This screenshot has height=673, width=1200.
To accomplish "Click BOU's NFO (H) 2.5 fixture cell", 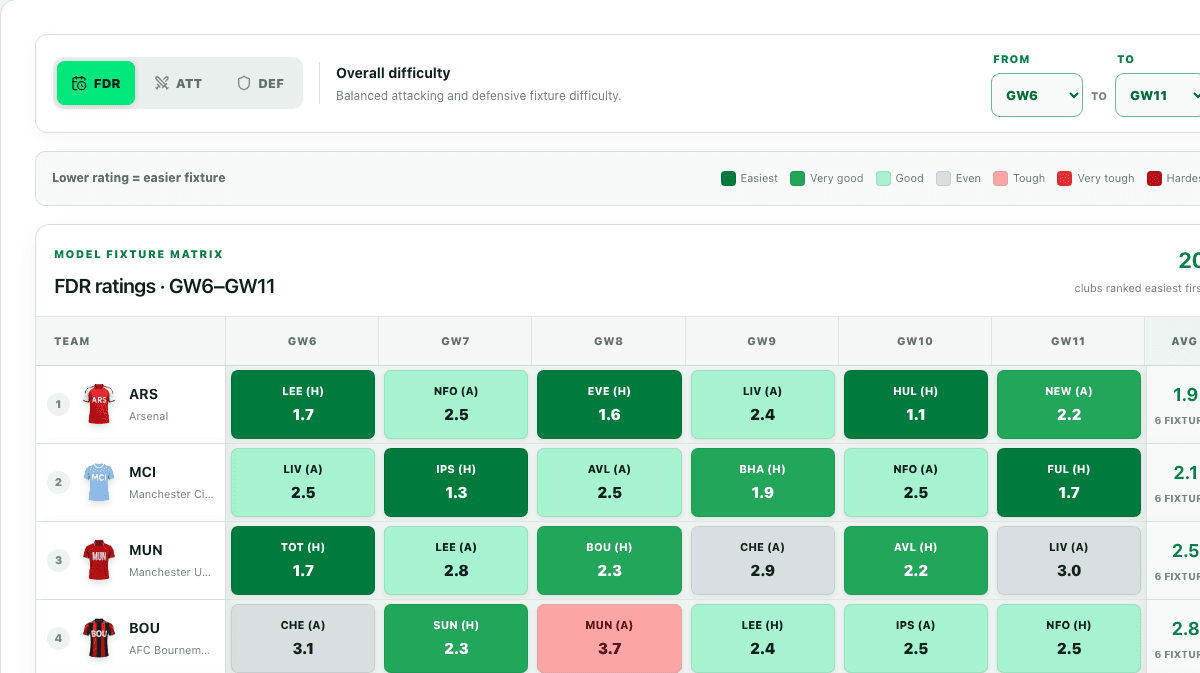I will (1069, 638).
